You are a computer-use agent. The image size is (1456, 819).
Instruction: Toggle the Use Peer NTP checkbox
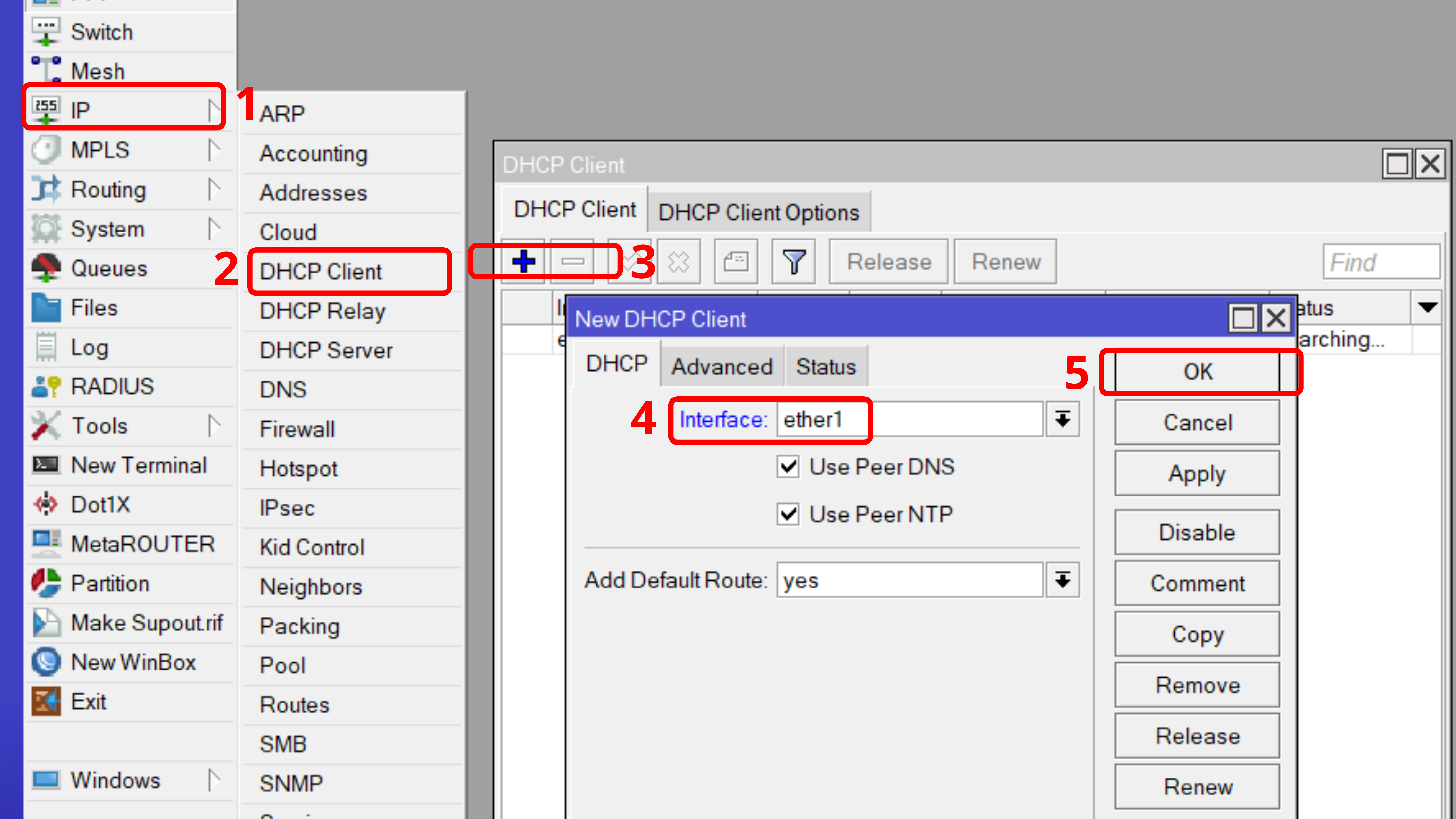point(787,514)
